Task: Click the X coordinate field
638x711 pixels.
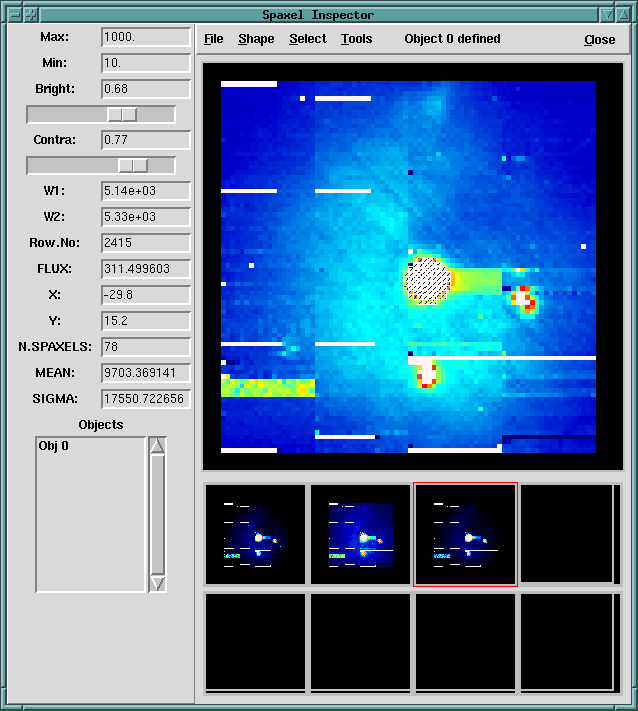Action: coord(146,295)
